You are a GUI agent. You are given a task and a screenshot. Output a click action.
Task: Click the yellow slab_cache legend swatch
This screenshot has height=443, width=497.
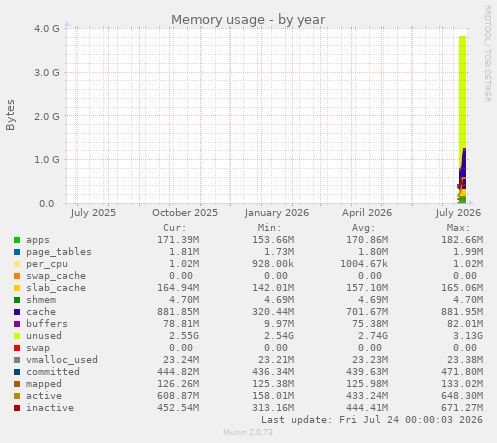[x=17, y=288]
